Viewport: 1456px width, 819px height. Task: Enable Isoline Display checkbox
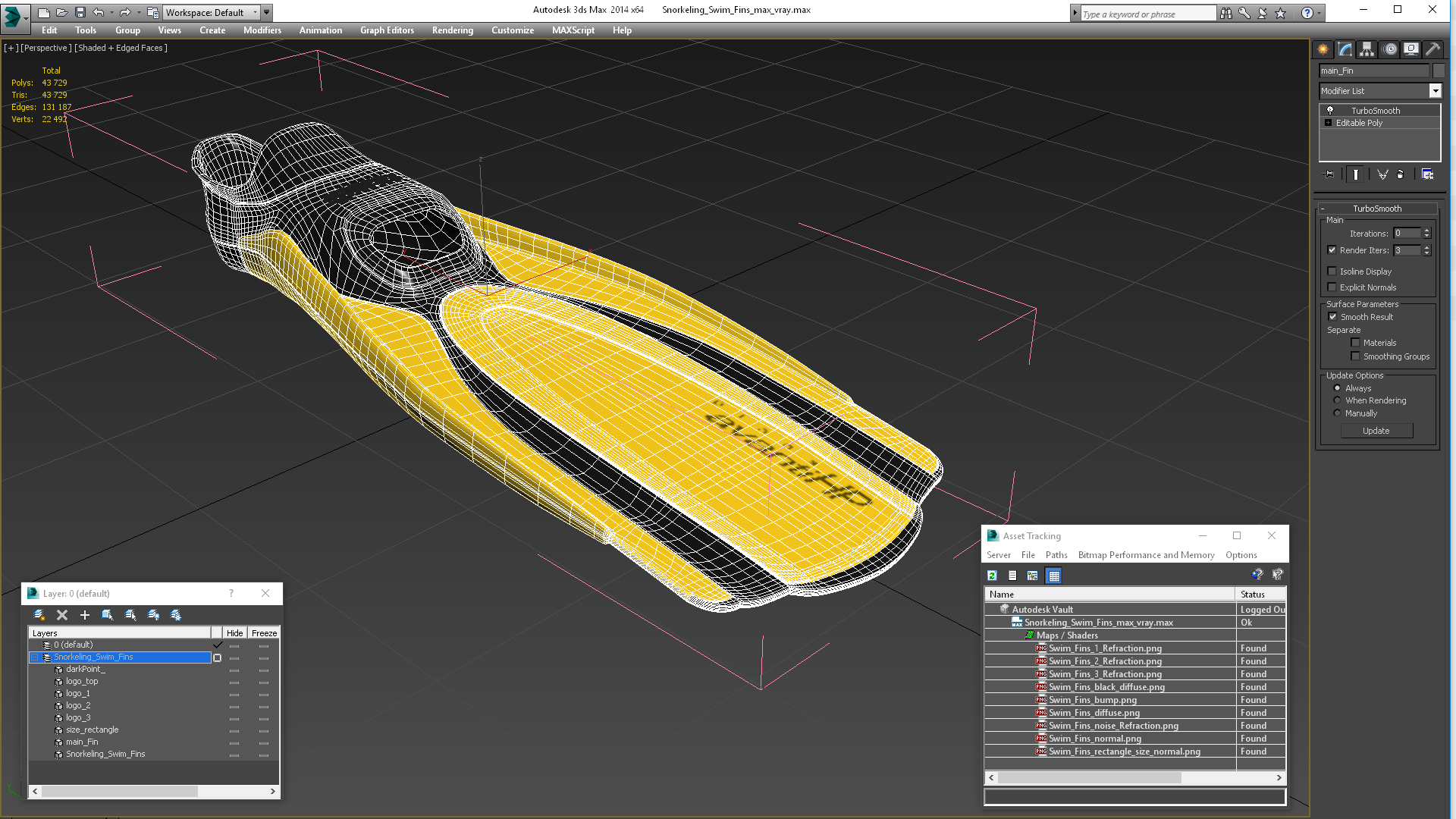1332,271
